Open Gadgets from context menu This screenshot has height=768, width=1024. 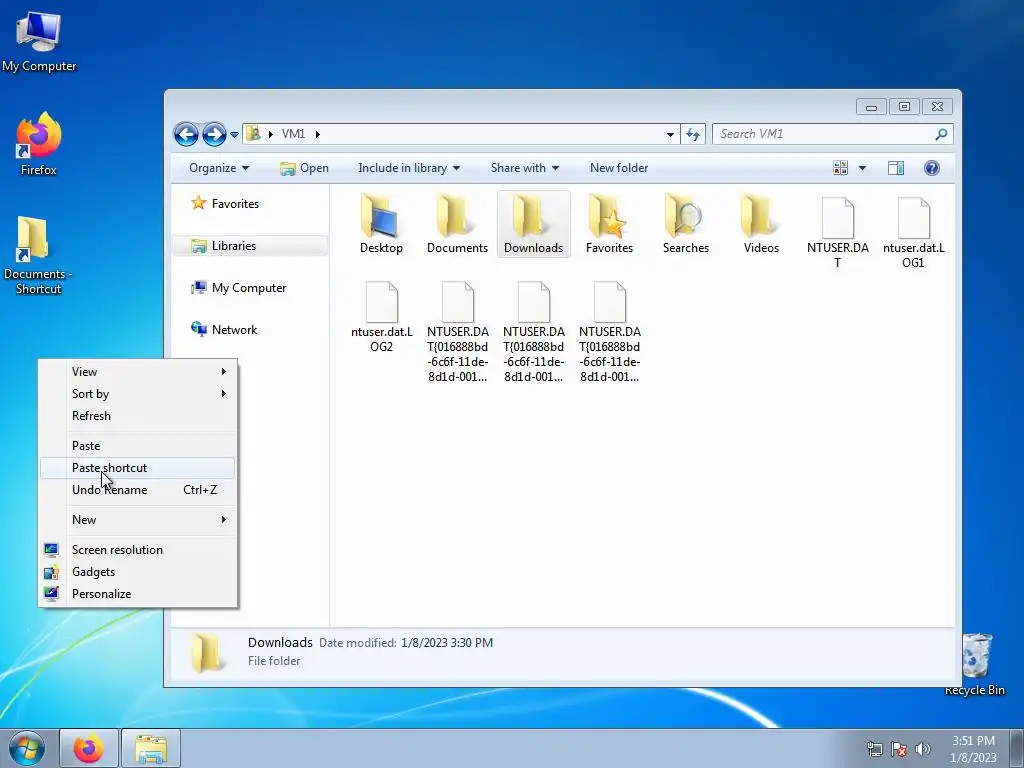[138, 572]
